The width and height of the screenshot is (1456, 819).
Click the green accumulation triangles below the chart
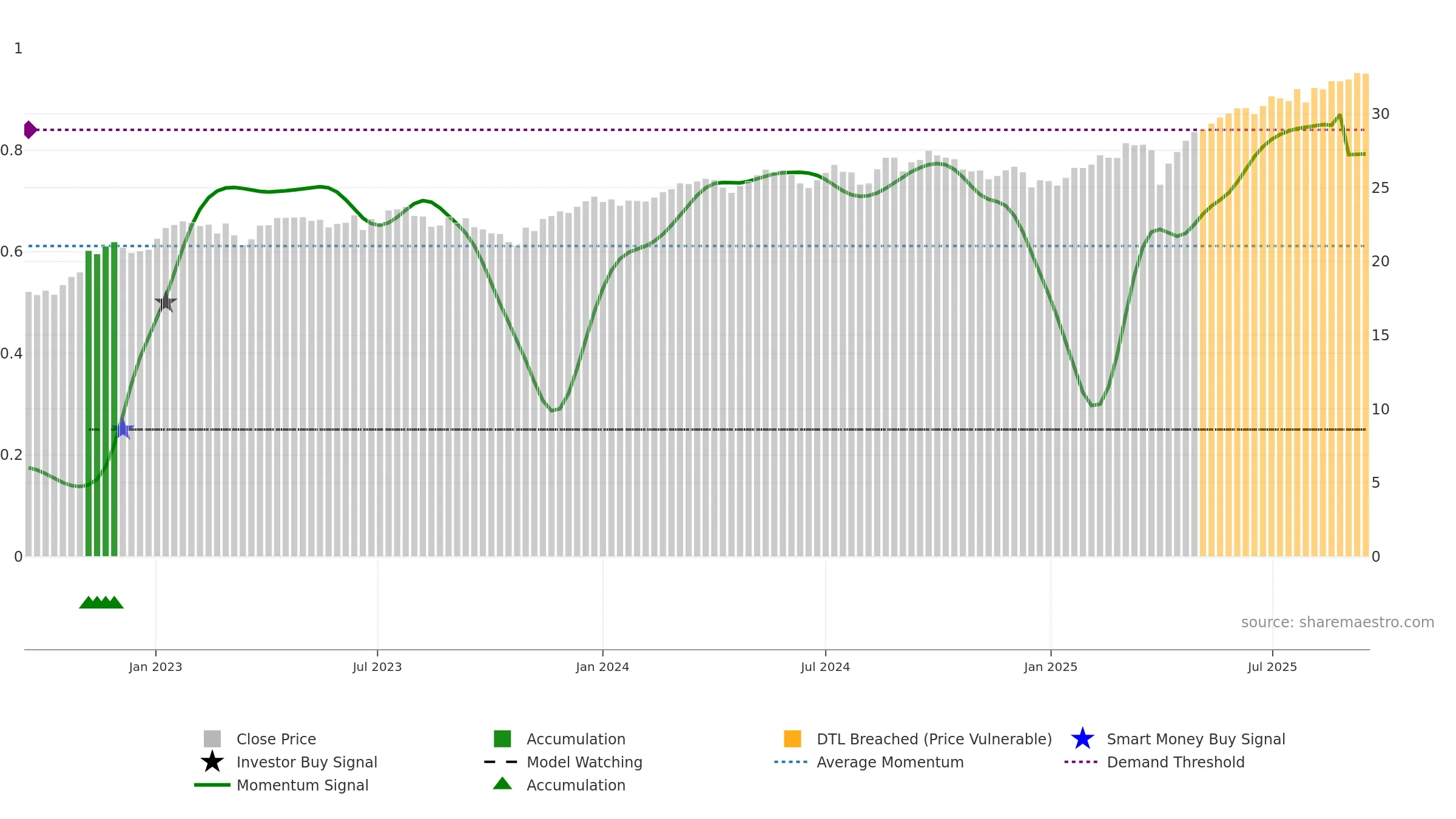101,602
